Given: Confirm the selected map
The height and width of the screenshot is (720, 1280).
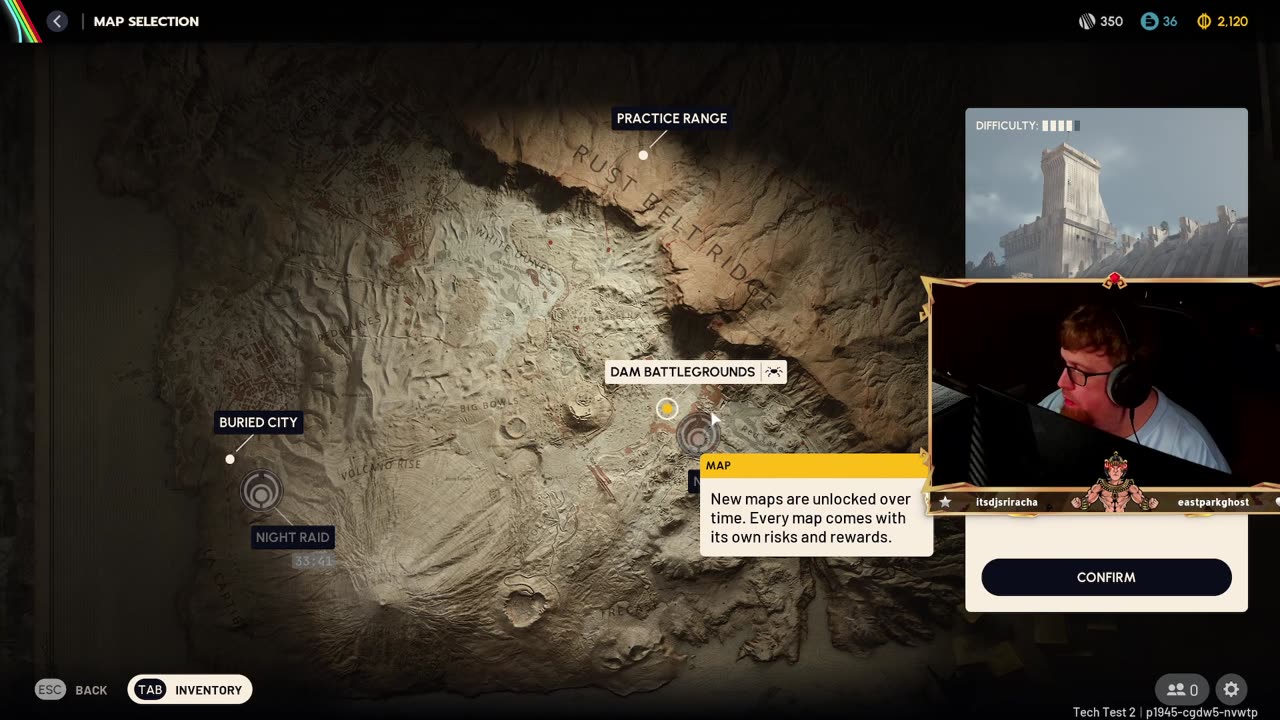Looking at the screenshot, I should click(x=1106, y=577).
